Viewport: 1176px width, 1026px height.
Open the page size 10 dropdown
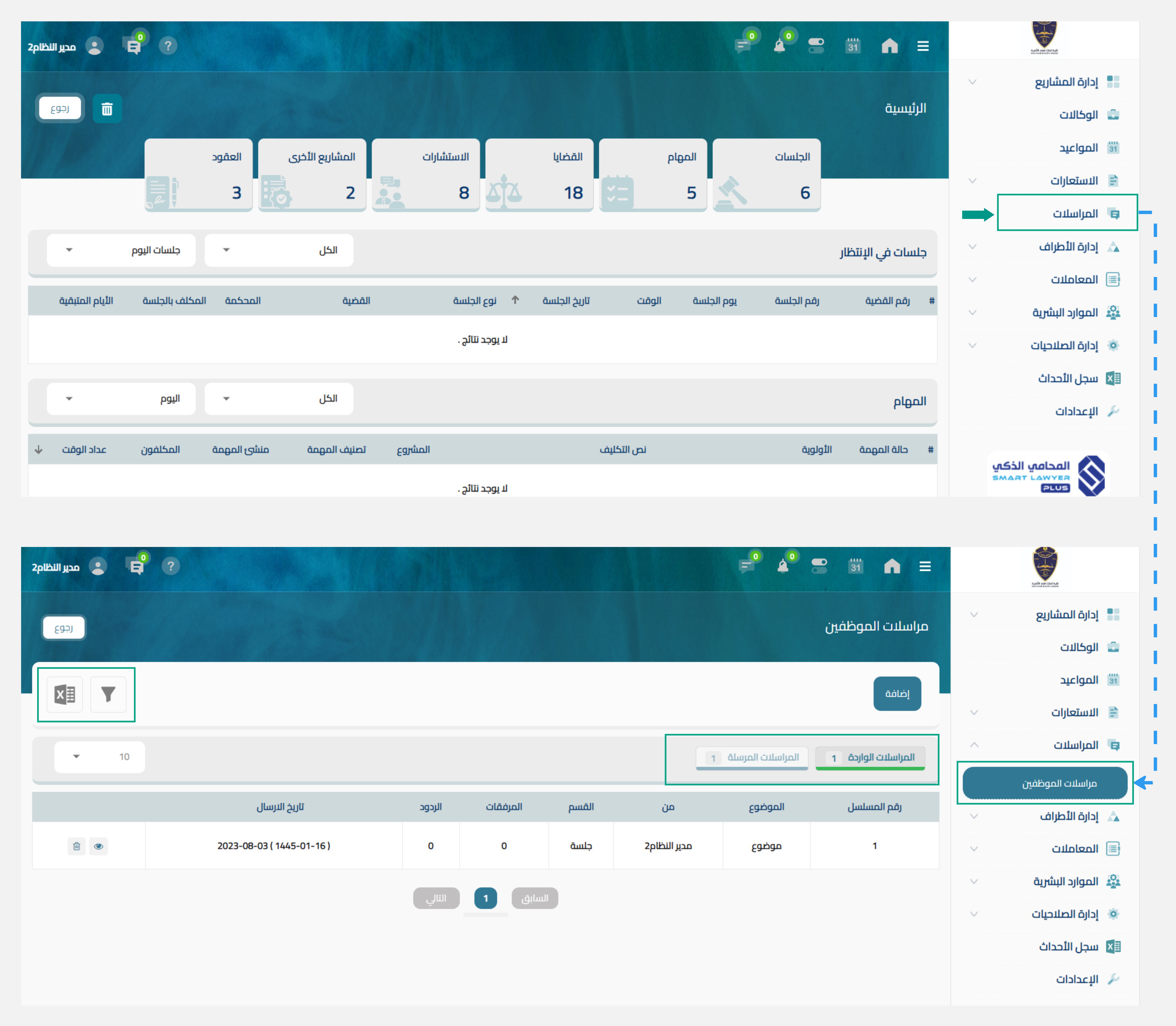[100, 757]
